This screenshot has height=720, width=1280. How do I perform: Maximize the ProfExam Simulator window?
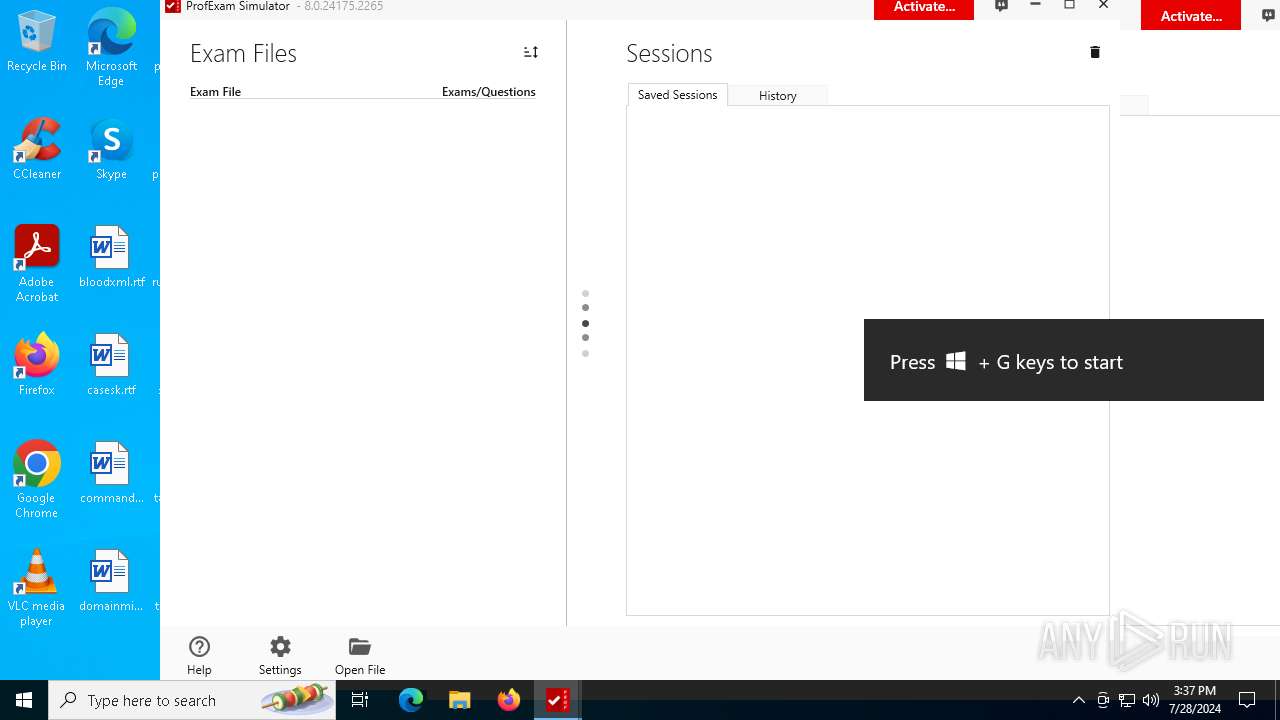click(x=1069, y=6)
